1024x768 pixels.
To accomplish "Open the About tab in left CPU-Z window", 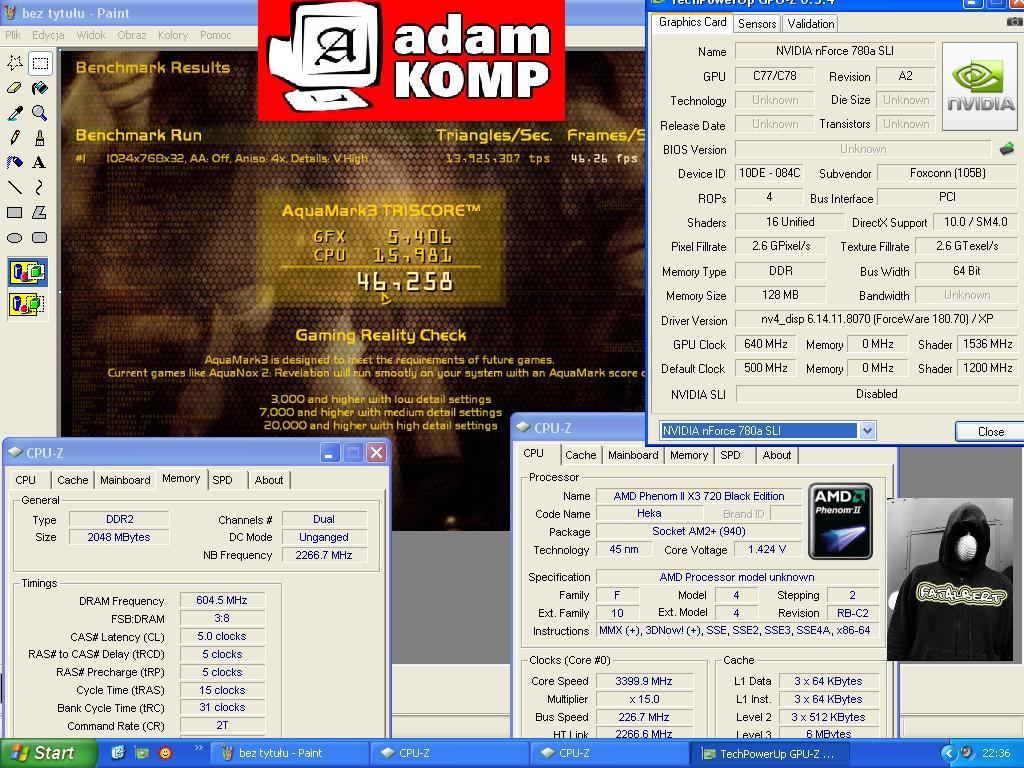I will click(269, 480).
